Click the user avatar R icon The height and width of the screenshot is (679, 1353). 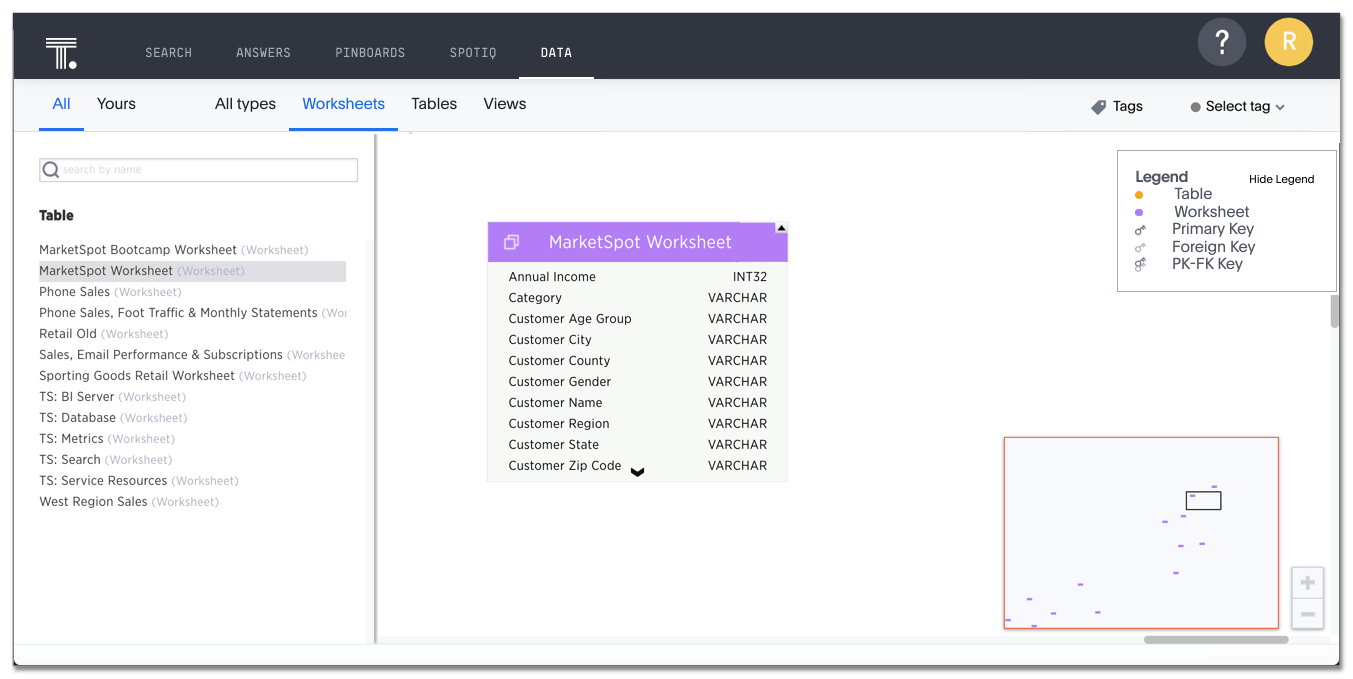1288,41
